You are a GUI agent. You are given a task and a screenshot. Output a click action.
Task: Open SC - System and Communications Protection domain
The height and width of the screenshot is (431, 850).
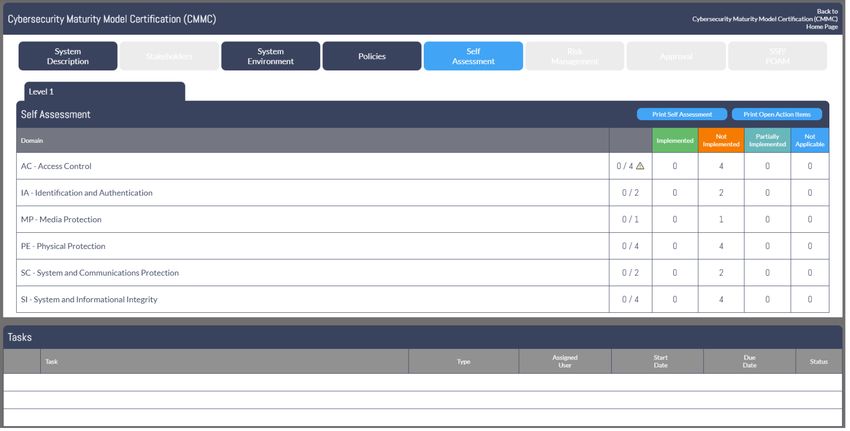[100, 273]
